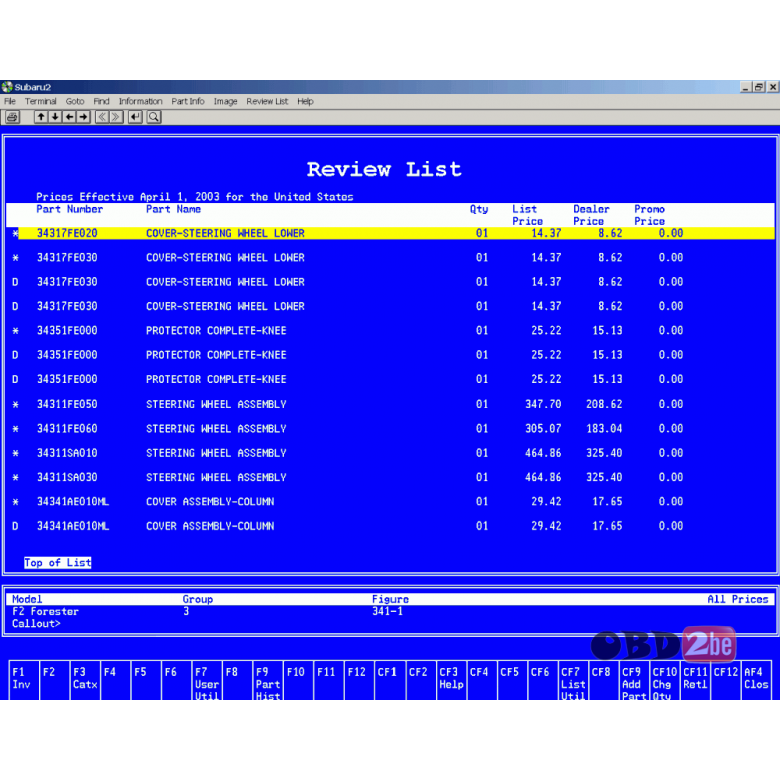Click the CF5 function key button
780x780 pixels.
pos(512,680)
